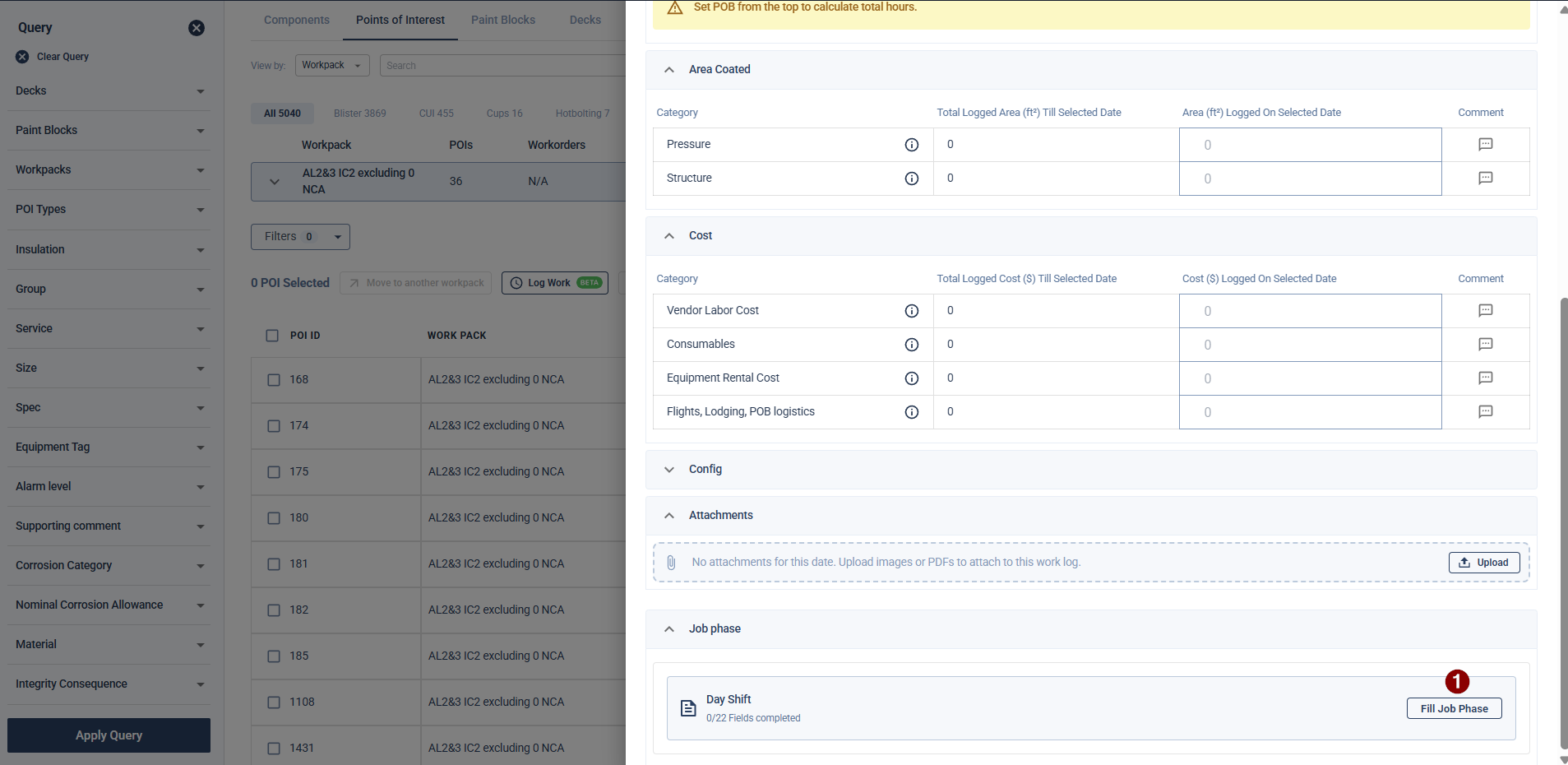Click the Fill Job Phase button
1568x765 pixels.
(x=1455, y=709)
